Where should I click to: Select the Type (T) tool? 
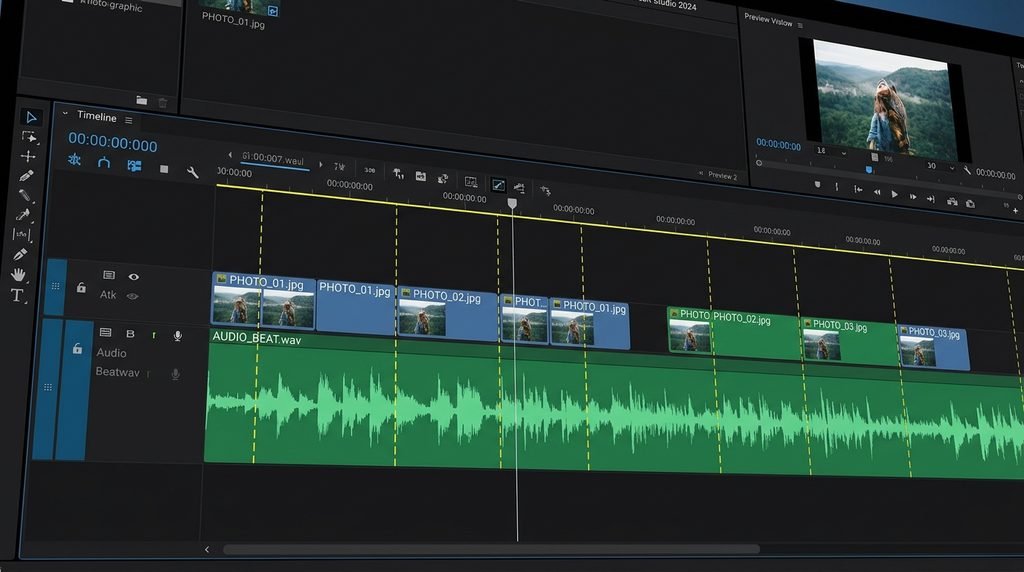17,295
